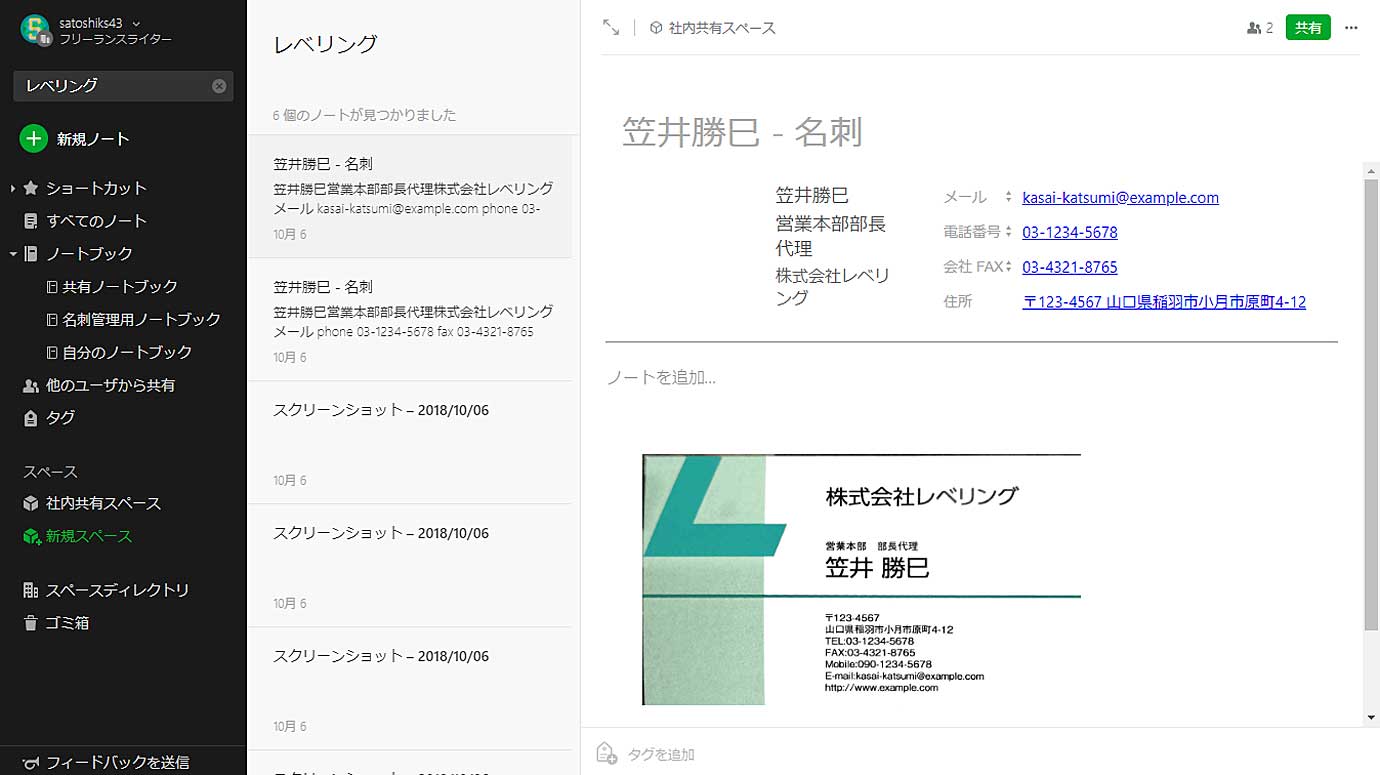Screen dimensions: 1380x775
Task: Open the タグ tag icon
Action: tap(31, 418)
